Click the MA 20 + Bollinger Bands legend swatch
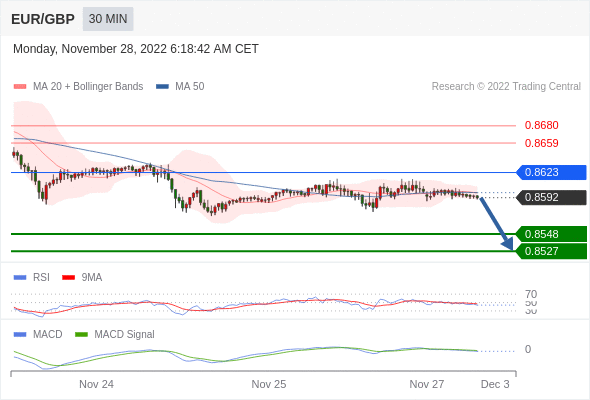The height and width of the screenshot is (400, 590). click(20, 87)
